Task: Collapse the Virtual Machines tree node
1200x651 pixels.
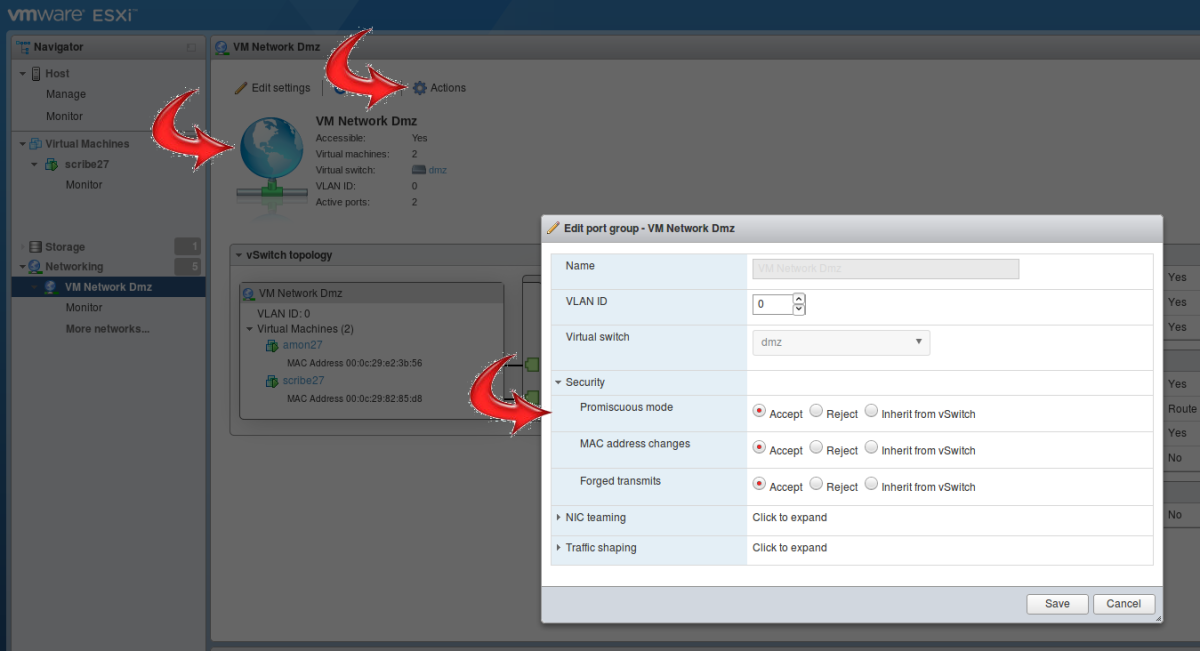Action: tap(22, 144)
